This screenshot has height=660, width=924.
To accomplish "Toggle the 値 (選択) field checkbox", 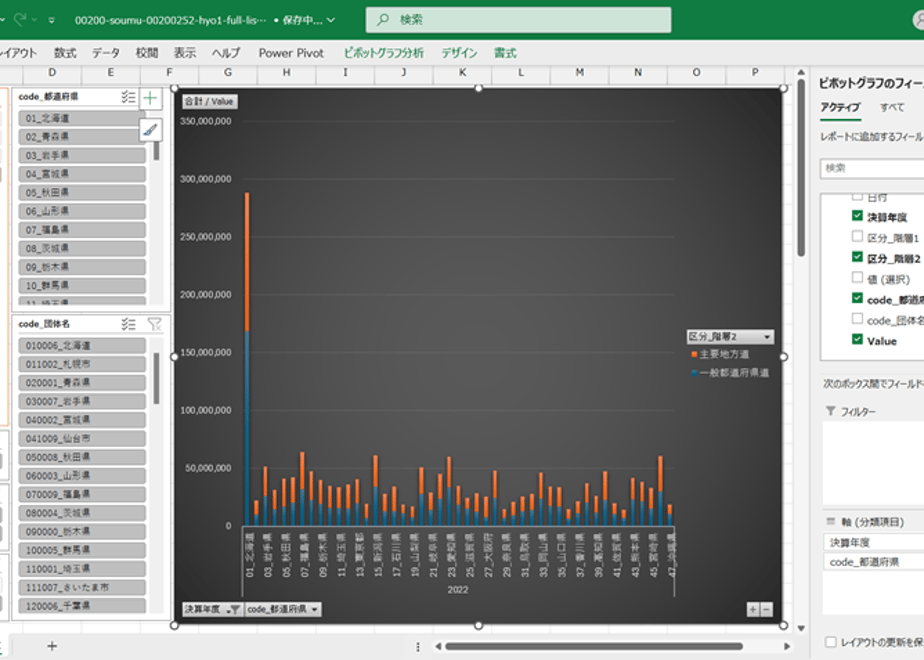I will click(x=857, y=278).
